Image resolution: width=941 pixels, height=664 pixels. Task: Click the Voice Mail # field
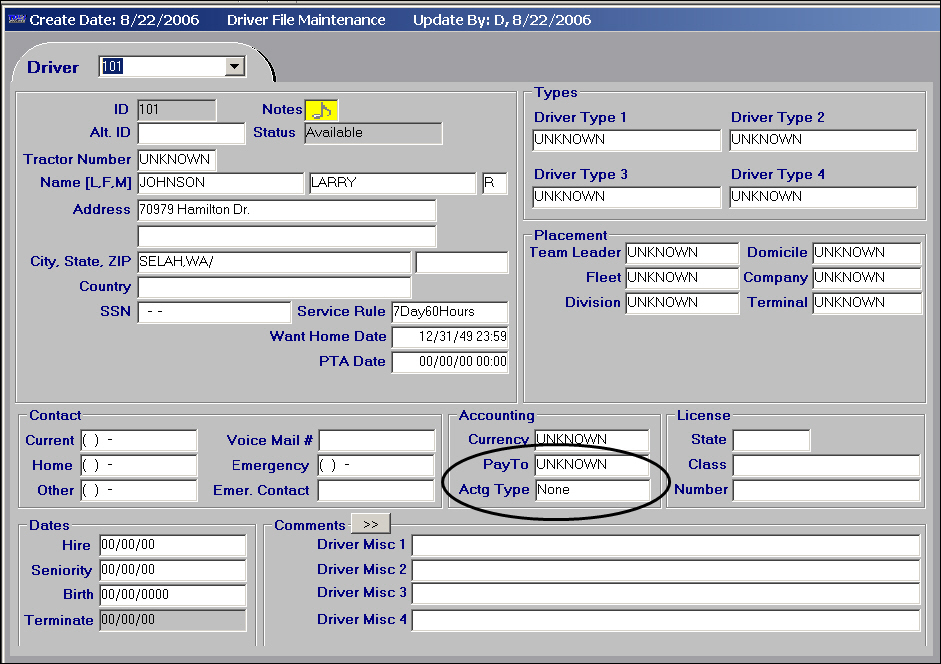click(x=376, y=440)
